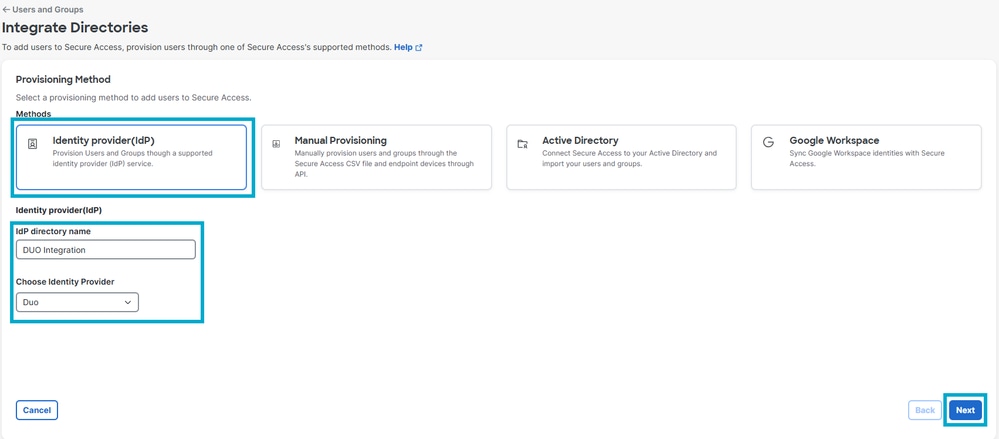999x439 pixels.
Task: Choose the Google Workspace method card
Action: (866, 157)
